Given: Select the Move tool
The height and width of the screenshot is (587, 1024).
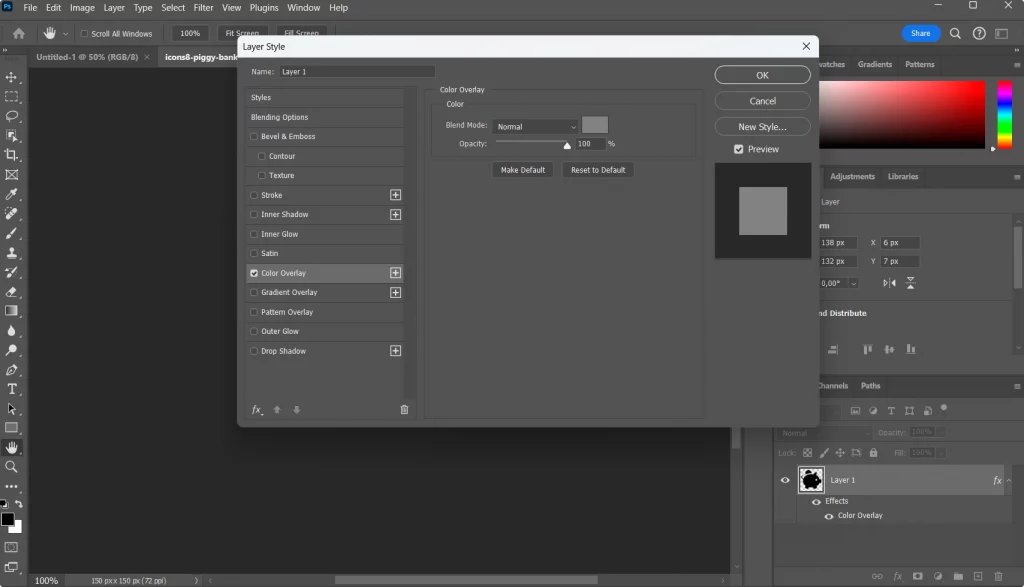Looking at the screenshot, I should click(12, 77).
